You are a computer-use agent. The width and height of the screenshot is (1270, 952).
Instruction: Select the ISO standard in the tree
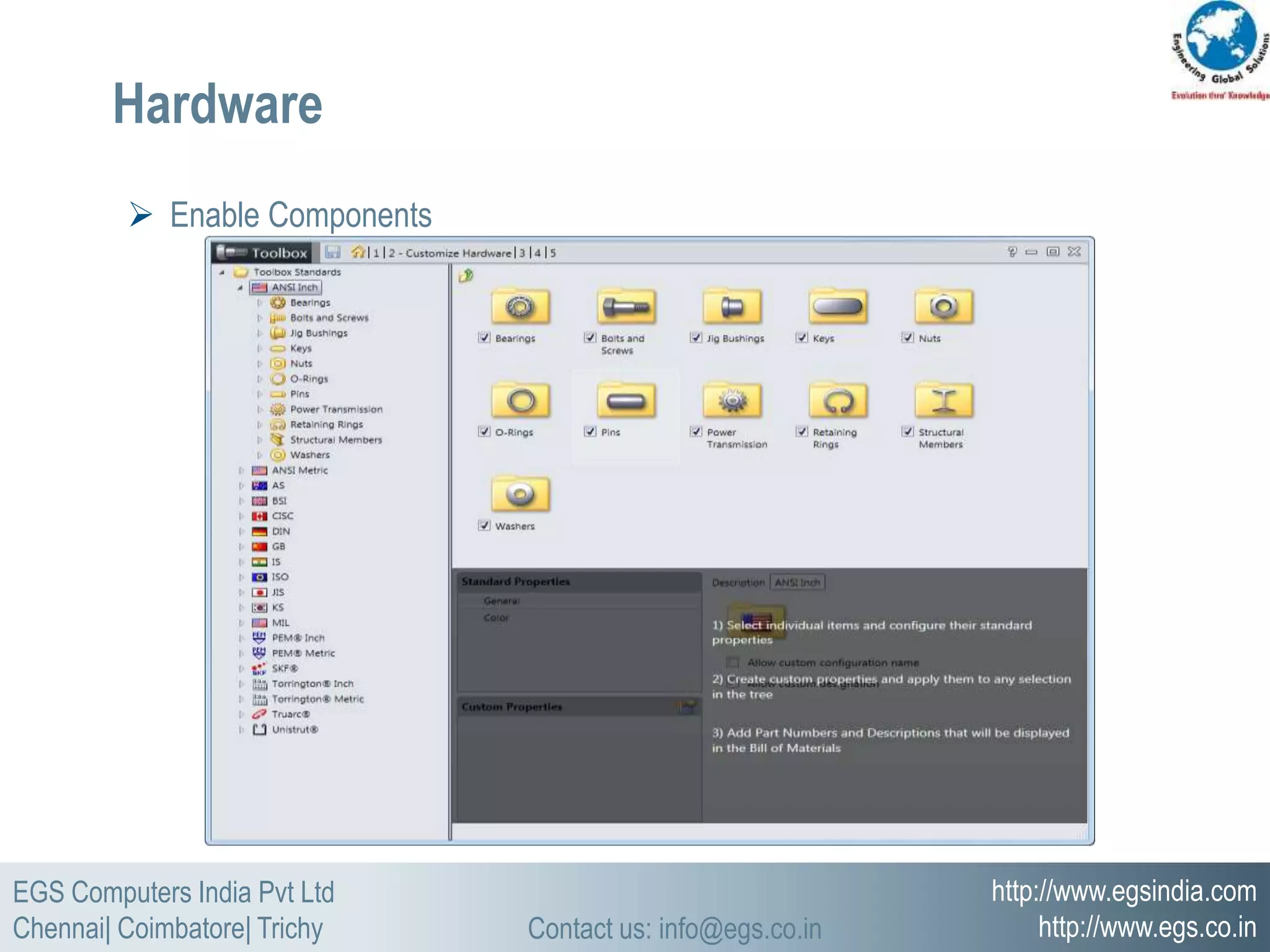(x=280, y=577)
